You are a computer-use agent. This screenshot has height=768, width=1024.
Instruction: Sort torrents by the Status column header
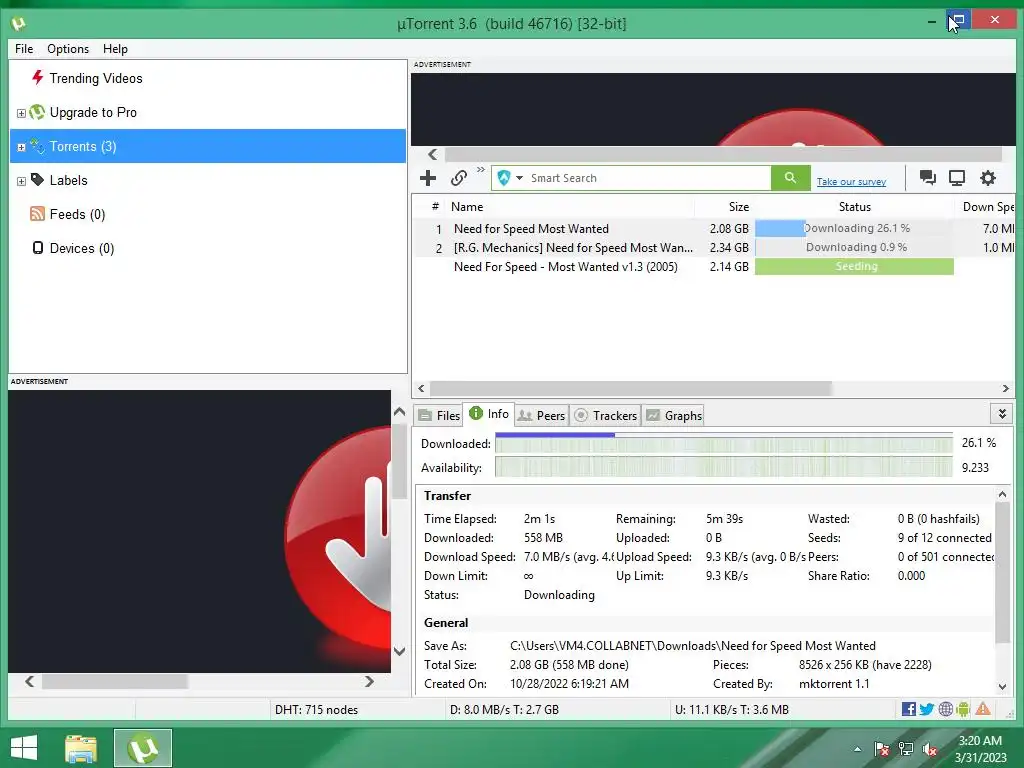[x=854, y=206]
